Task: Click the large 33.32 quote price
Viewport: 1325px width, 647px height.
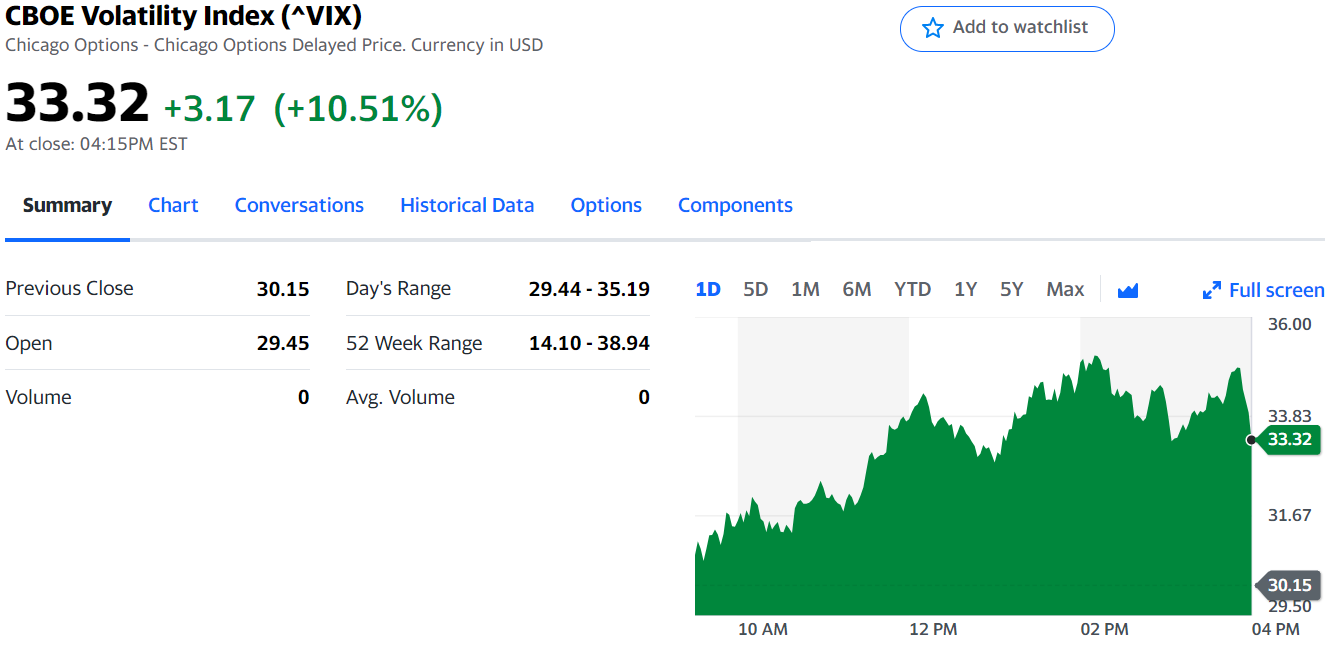Action: tap(77, 102)
